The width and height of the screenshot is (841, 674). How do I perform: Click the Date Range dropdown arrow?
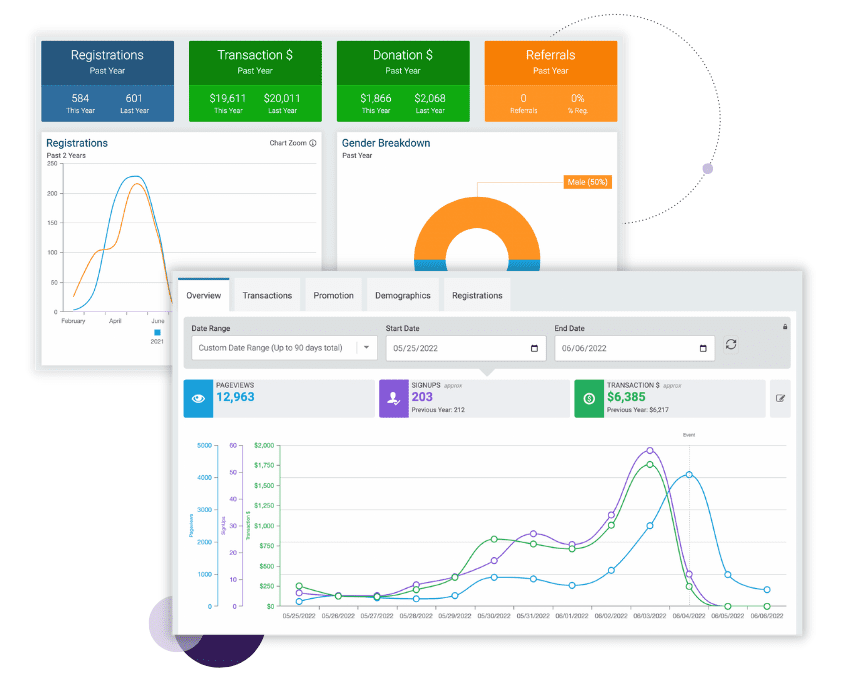(366, 347)
